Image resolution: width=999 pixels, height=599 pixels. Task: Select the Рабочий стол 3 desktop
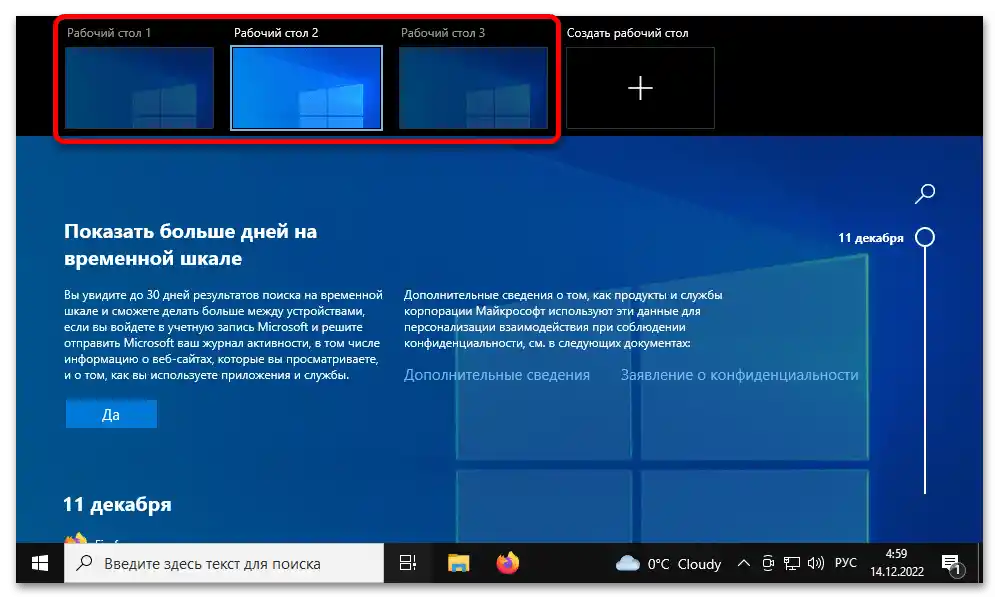(x=473, y=88)
